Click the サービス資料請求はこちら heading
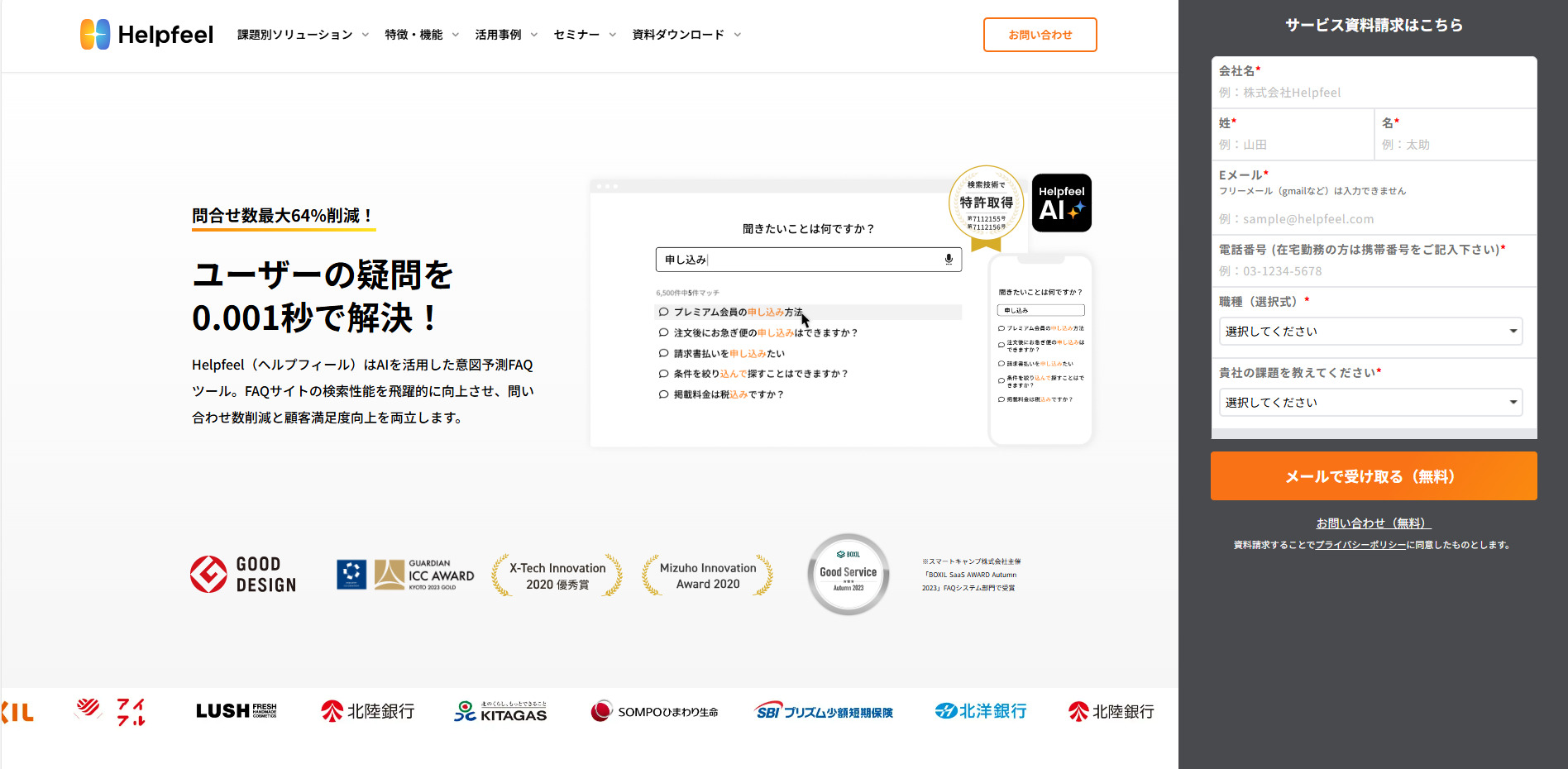This screenshot has width=1568, height=769. (x=1374, y=26)
